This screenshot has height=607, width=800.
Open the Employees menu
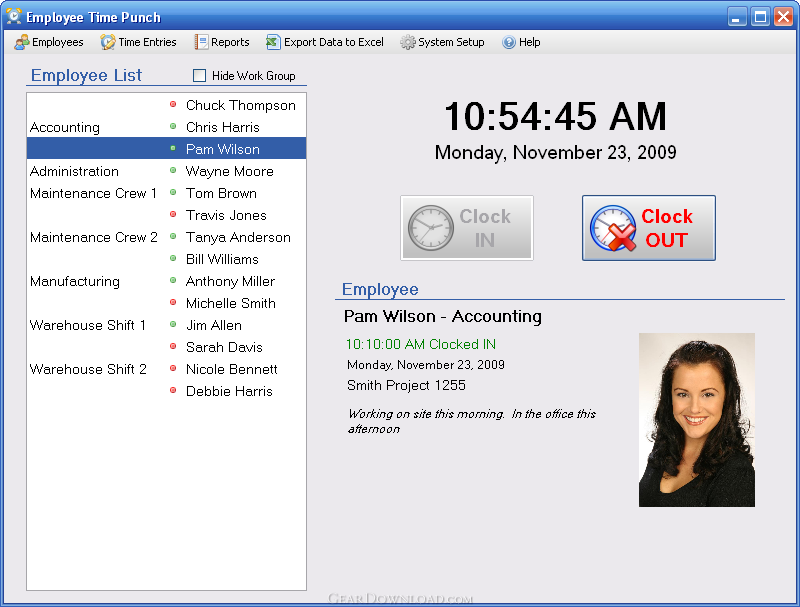click(x=49, y=42)
